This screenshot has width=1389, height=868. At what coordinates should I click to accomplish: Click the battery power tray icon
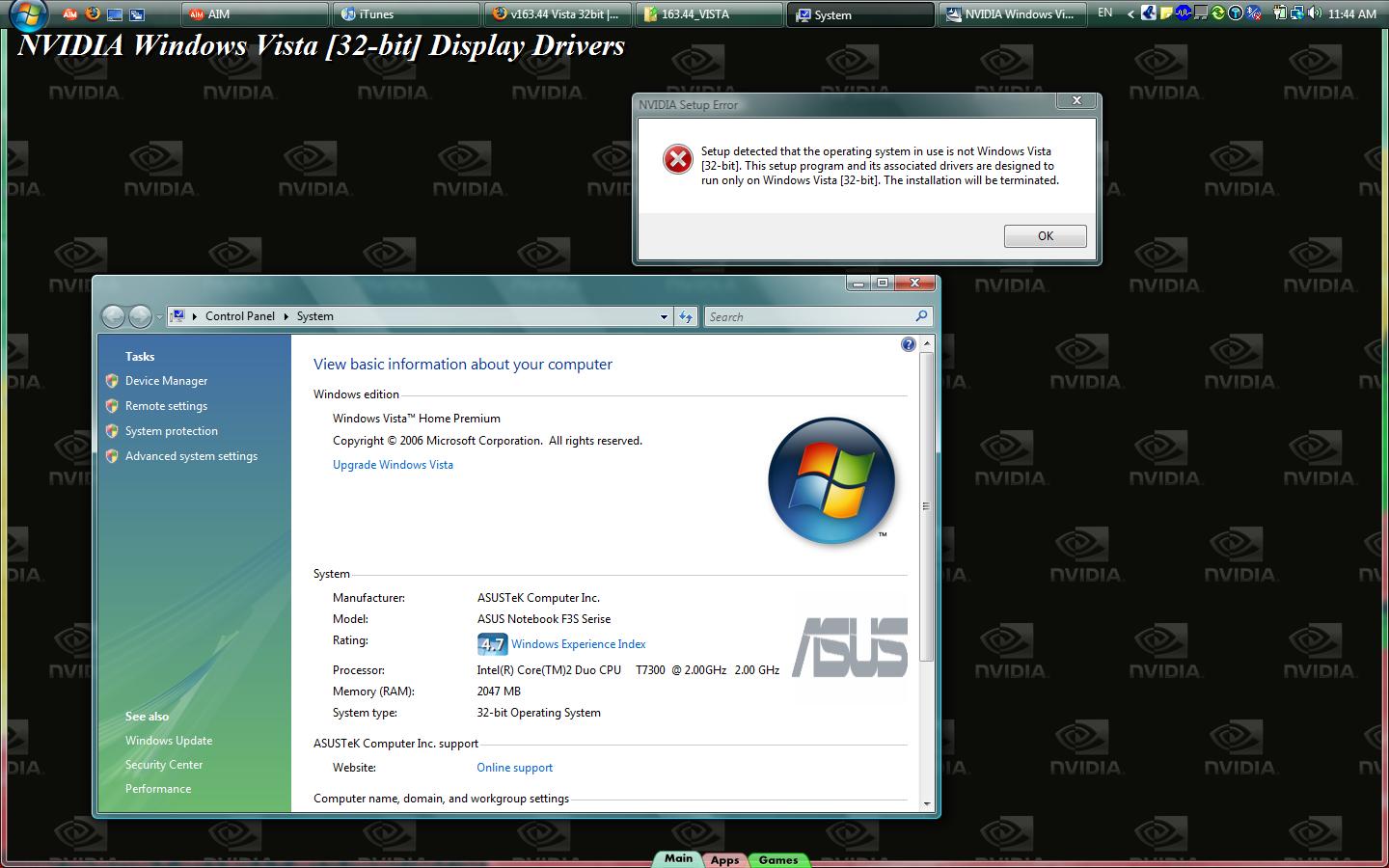click(x=1280, y=14)
